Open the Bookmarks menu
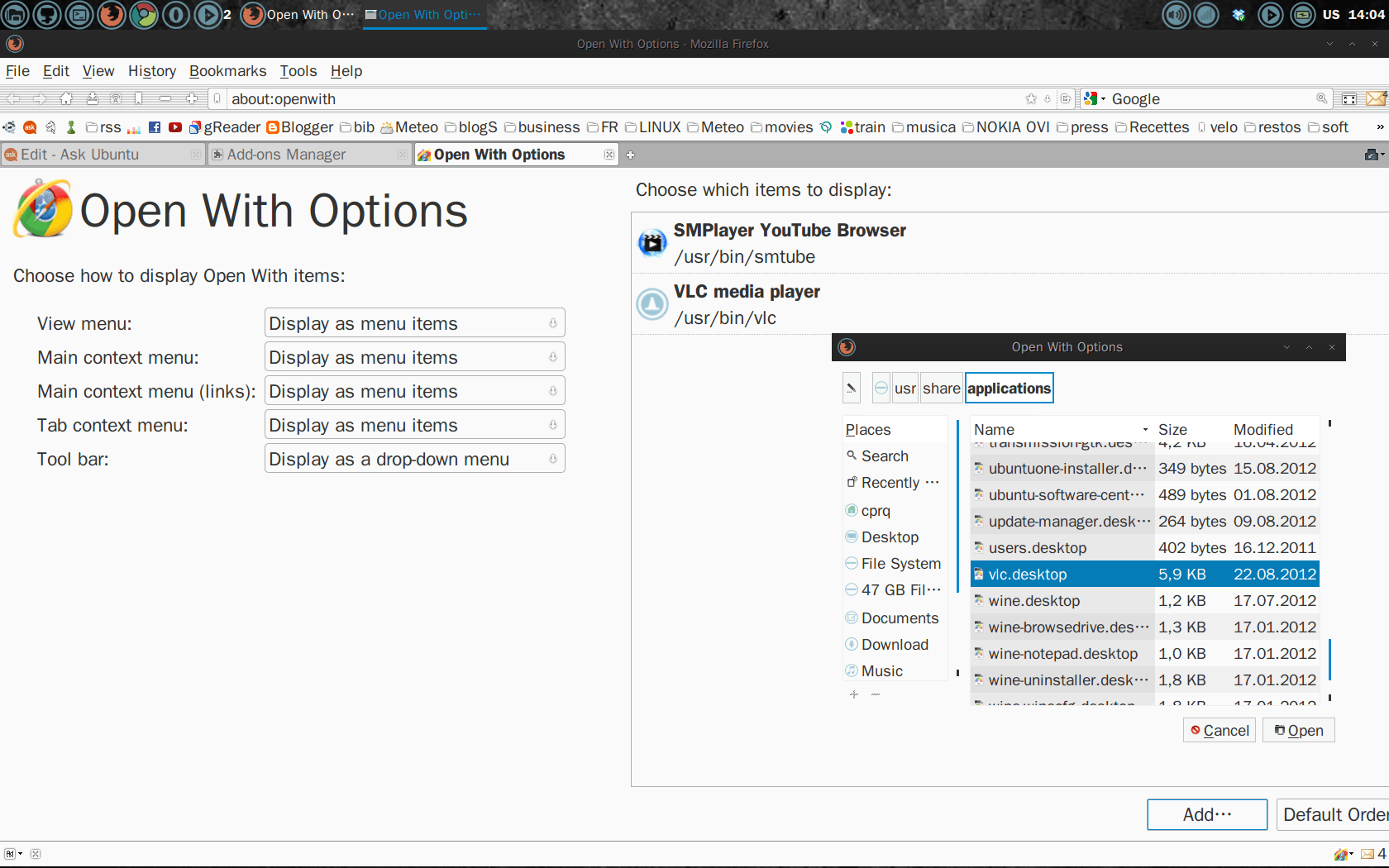This screenshot has width=1389, height=868. click(x=228, y=71)
